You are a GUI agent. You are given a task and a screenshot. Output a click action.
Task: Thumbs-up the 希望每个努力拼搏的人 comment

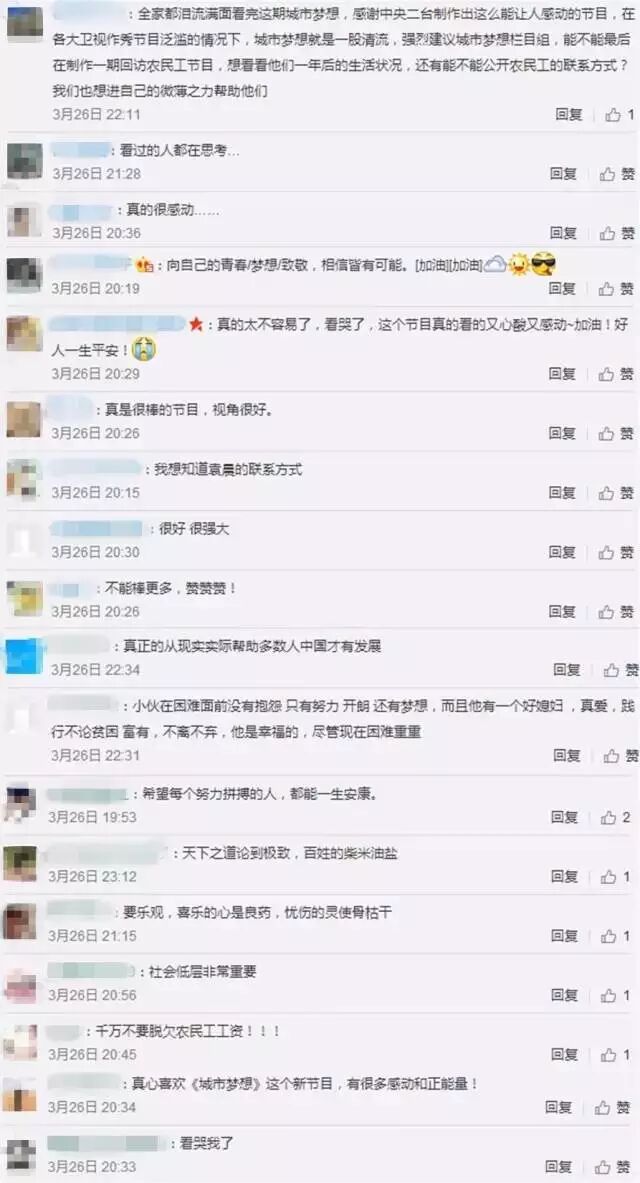click(x=616, y=817)
